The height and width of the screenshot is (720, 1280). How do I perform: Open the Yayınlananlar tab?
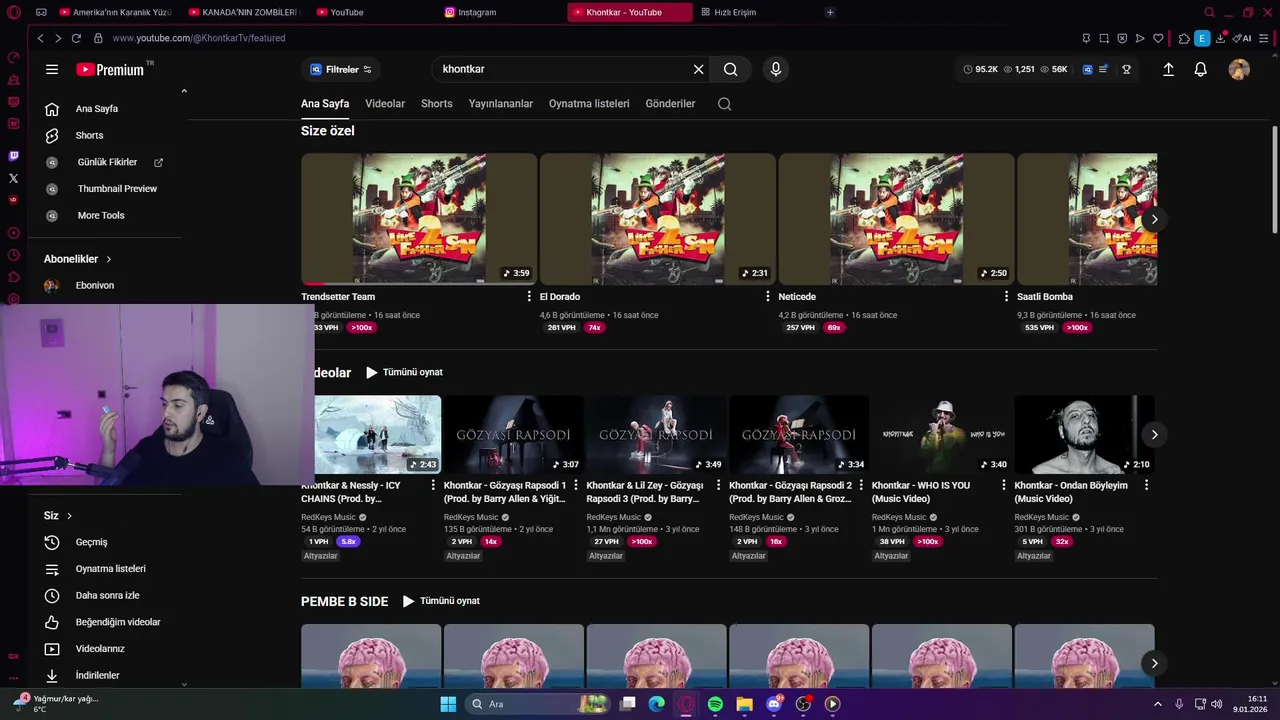[x=501, y=104]
